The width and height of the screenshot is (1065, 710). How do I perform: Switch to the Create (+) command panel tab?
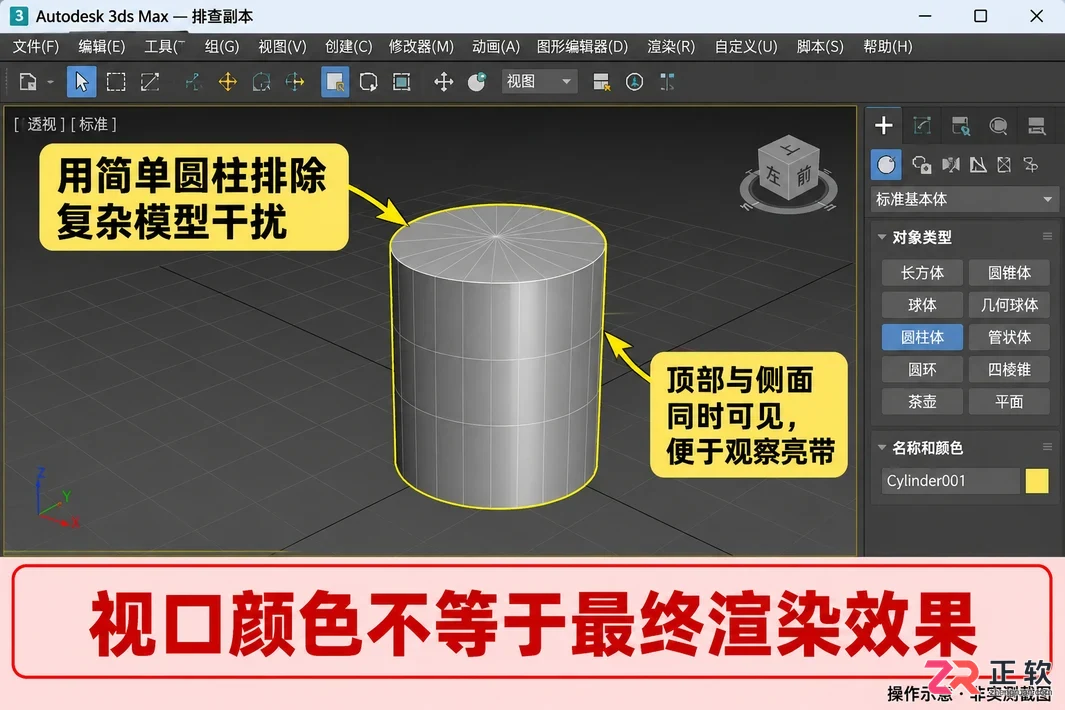(884, 125)
